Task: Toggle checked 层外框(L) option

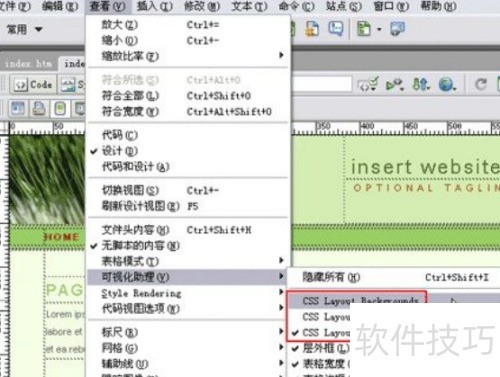Action: tap(320, 348)
